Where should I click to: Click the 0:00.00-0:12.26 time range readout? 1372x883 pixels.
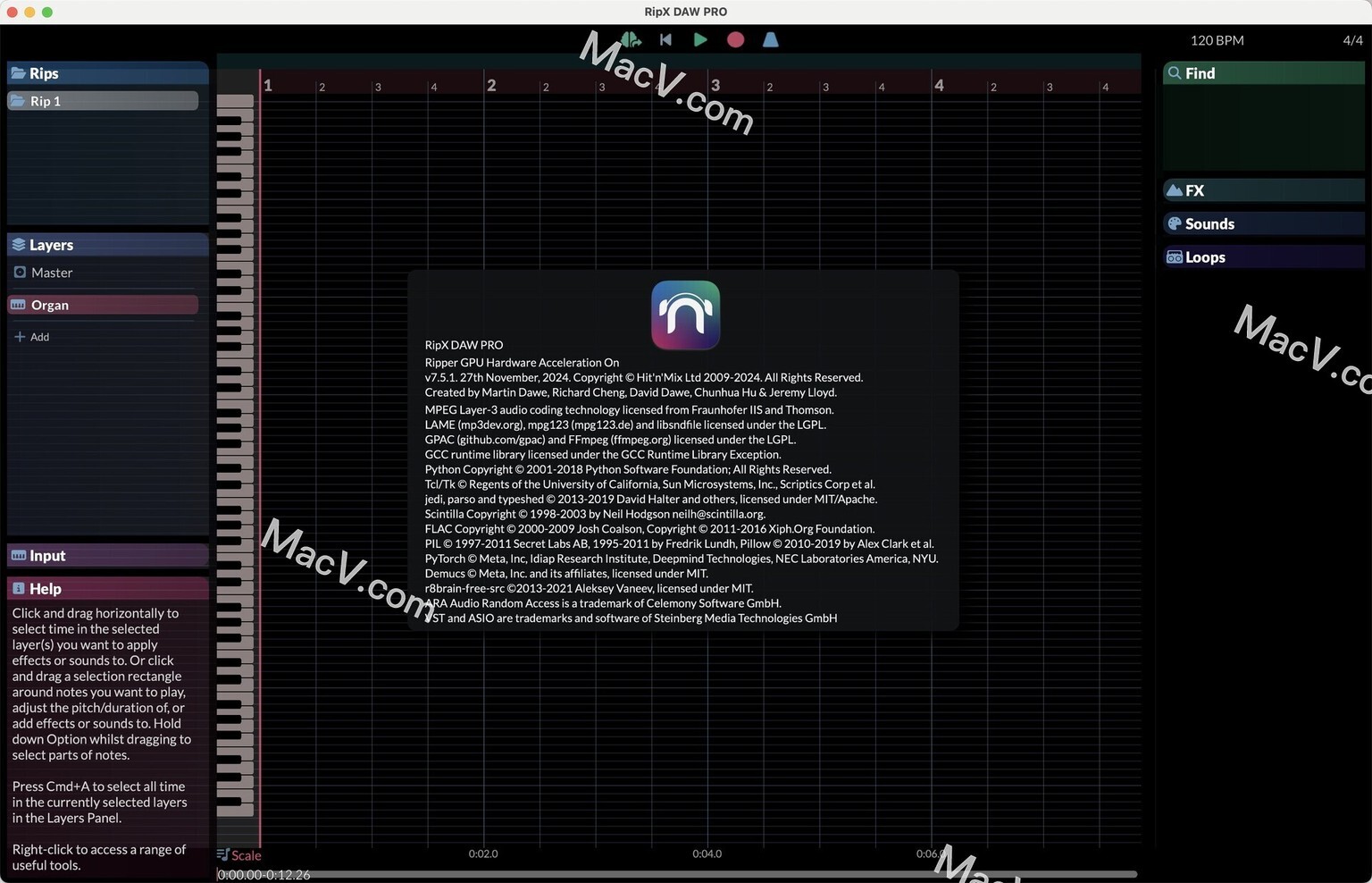coord(264,875)
